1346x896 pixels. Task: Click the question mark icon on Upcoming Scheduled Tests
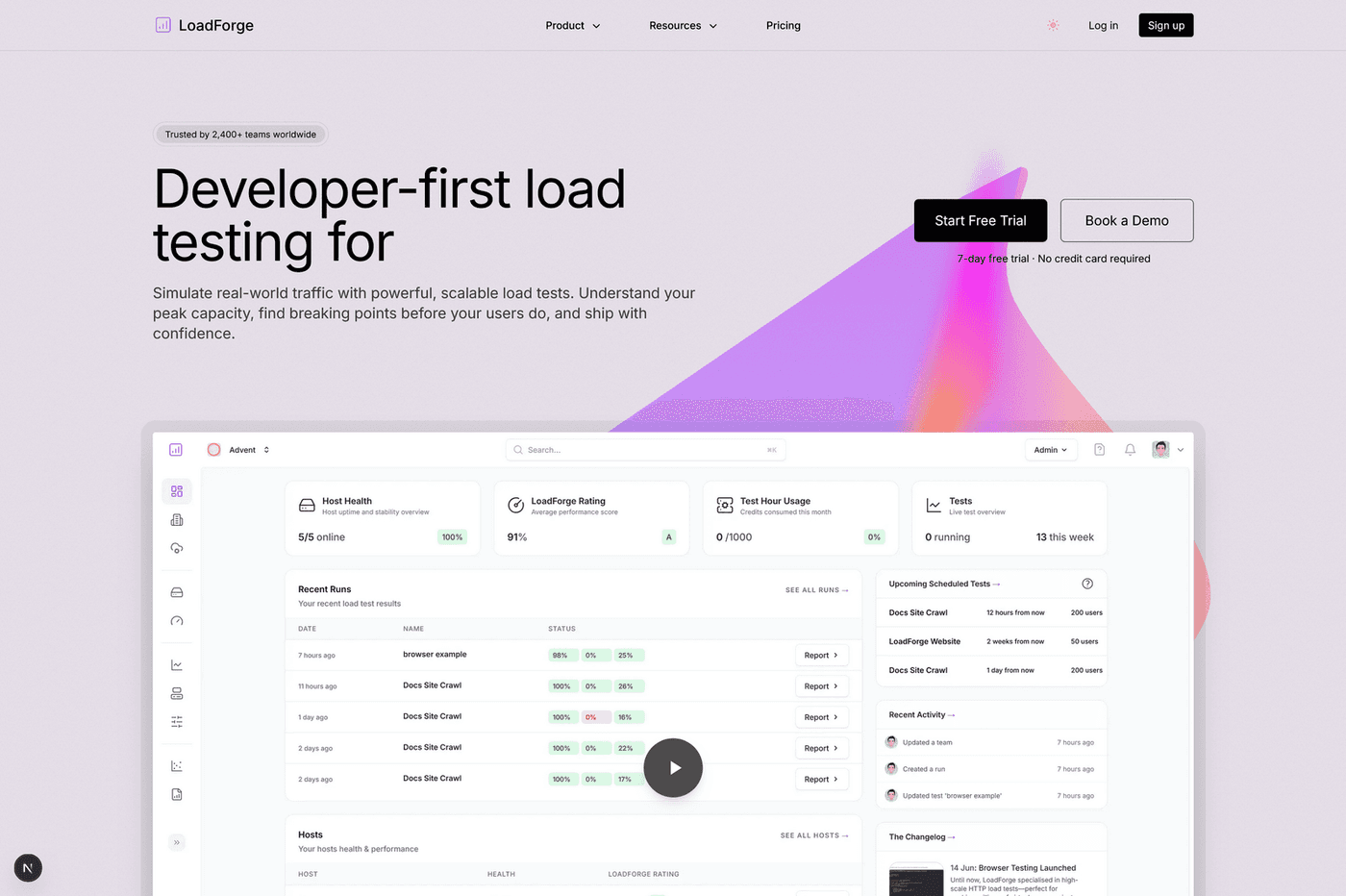pos(1086,583)
